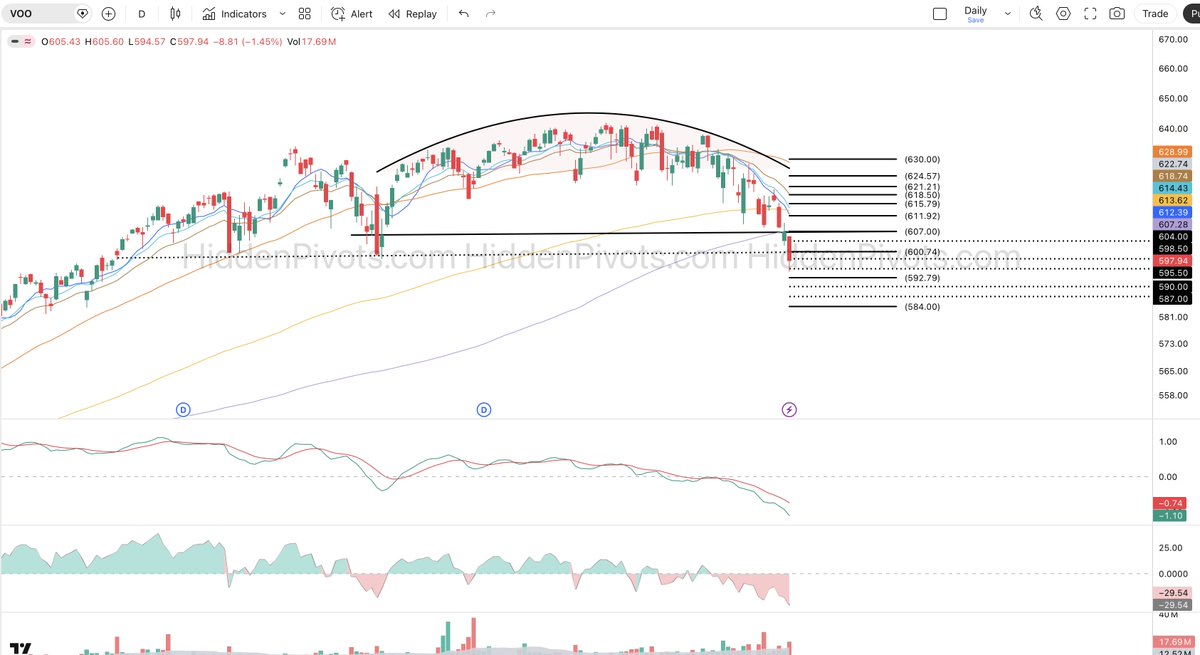Click the L594.57 low value in legend

click(147, 42)
